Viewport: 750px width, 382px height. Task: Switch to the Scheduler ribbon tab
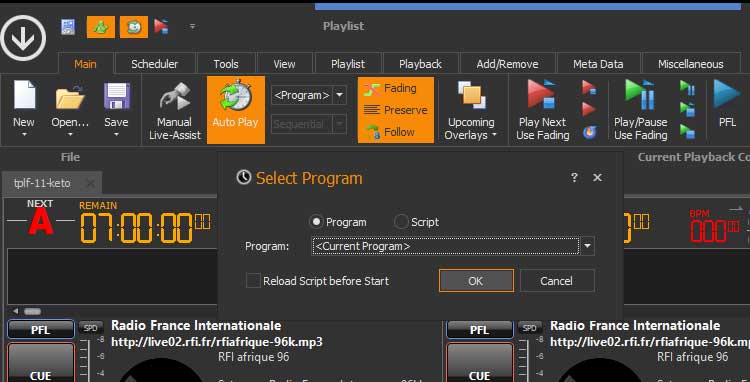154,64
